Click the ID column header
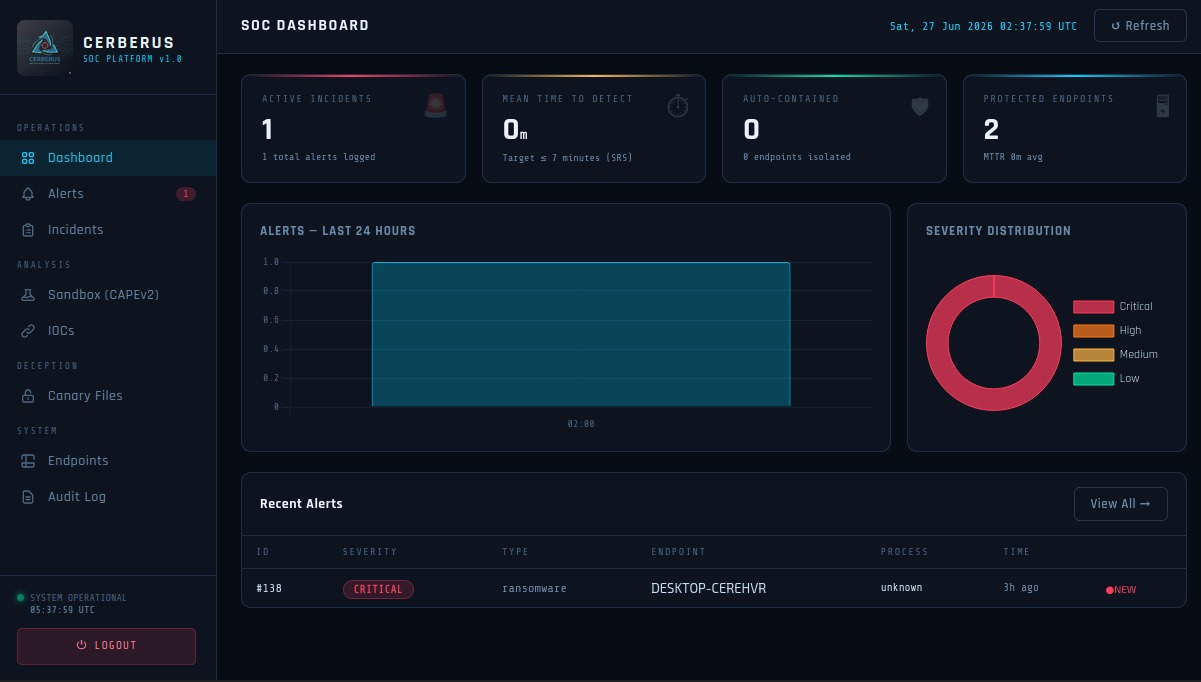This screenshot has height=682, width=1201. click(263, 552)
